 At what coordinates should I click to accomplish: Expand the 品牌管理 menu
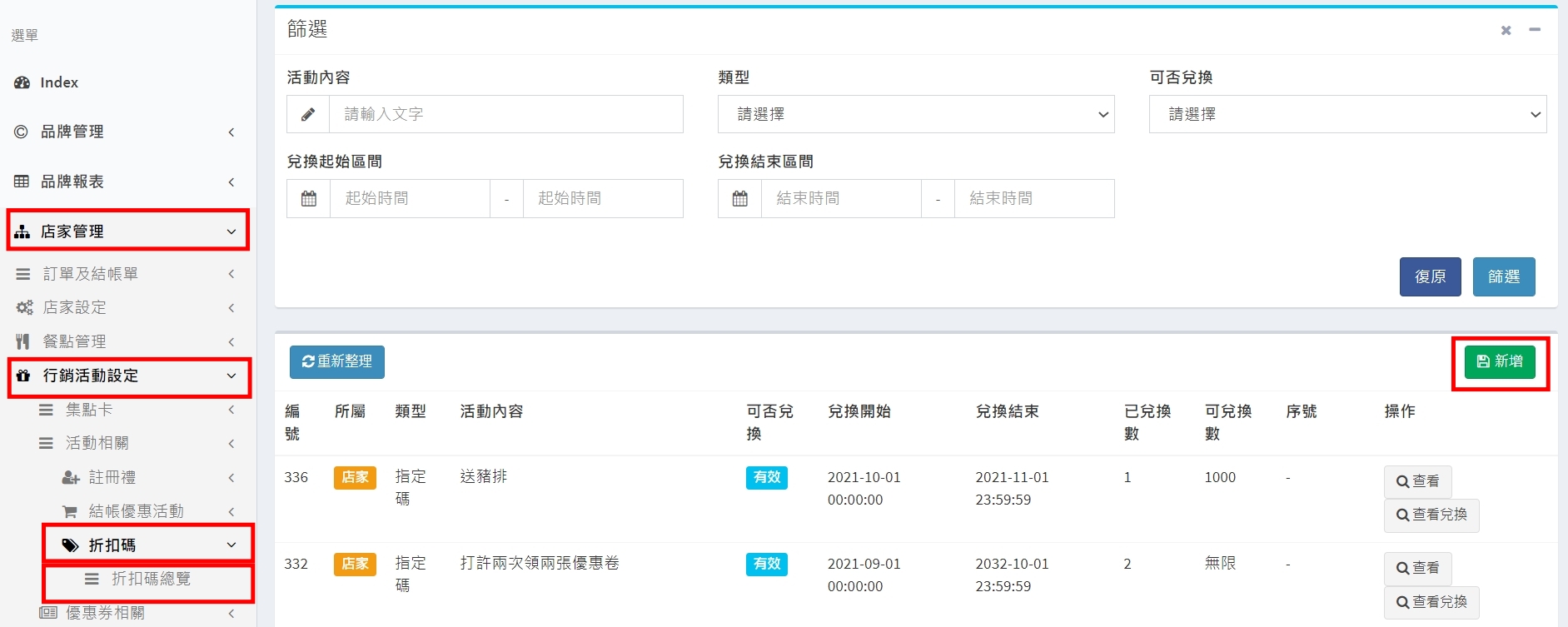click(x=125, y=132)
